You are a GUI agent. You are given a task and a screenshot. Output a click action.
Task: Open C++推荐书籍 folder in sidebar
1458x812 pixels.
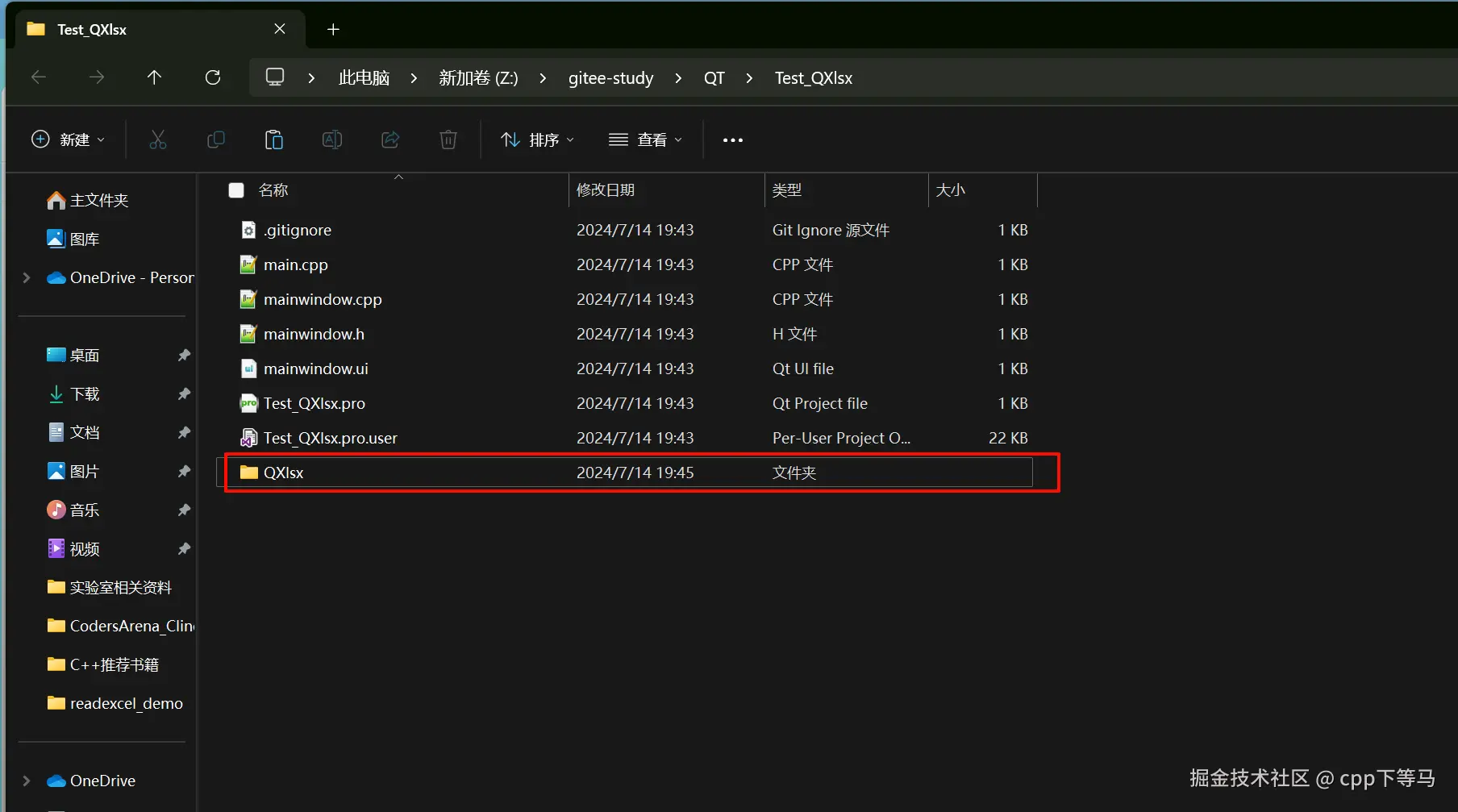coord(103,665)
